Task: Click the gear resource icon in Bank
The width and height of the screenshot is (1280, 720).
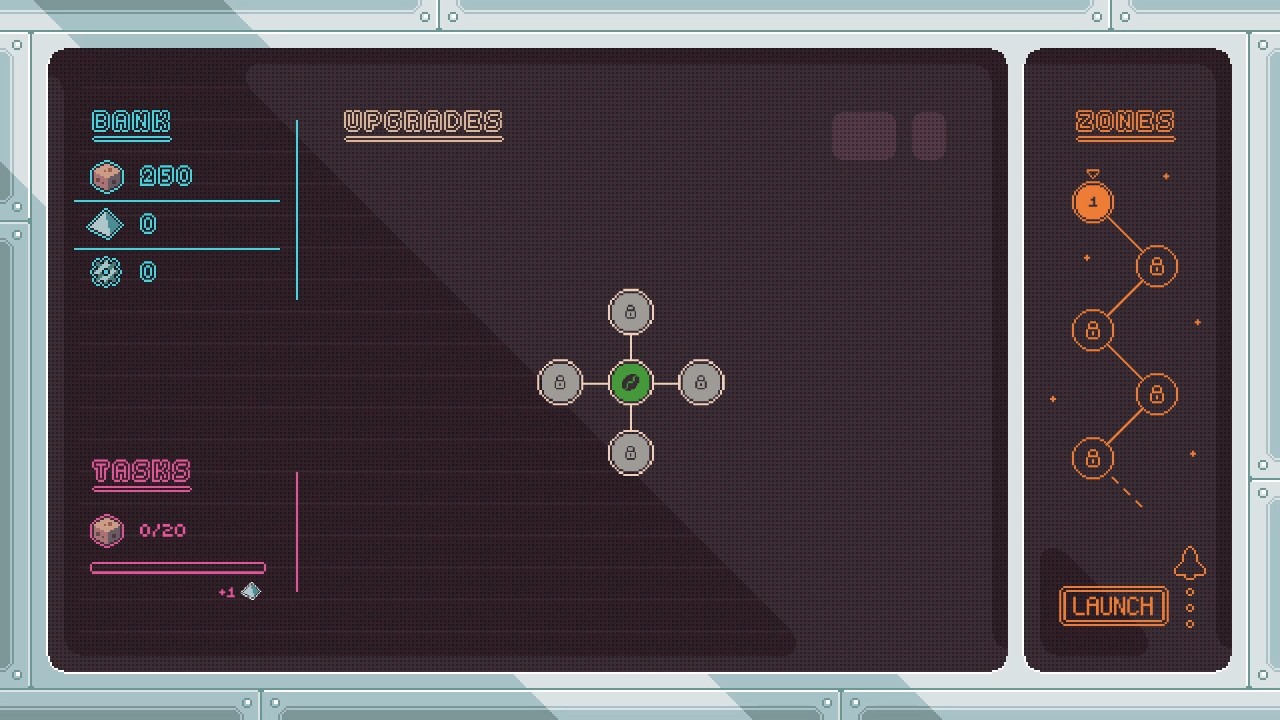Action: point(106,272)
